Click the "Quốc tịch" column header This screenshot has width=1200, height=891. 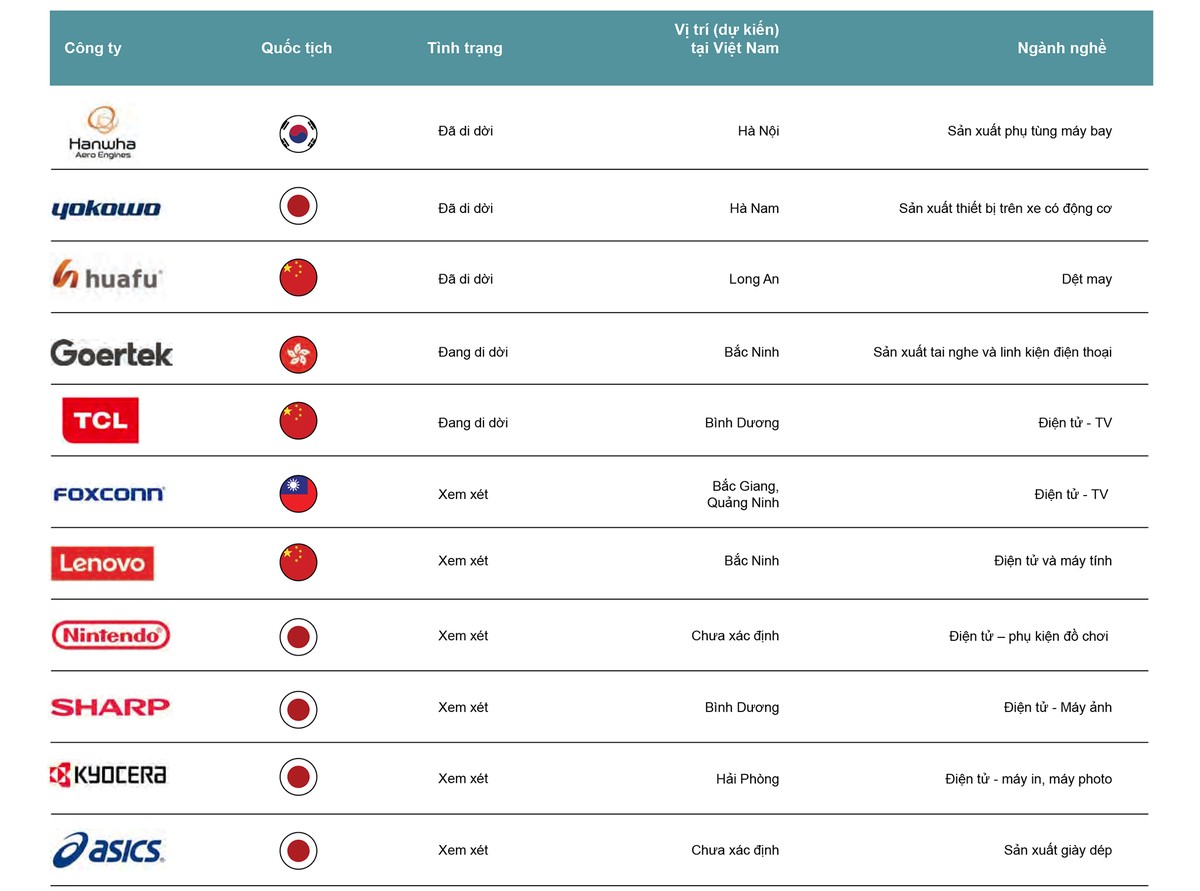(x=296, y=48)
